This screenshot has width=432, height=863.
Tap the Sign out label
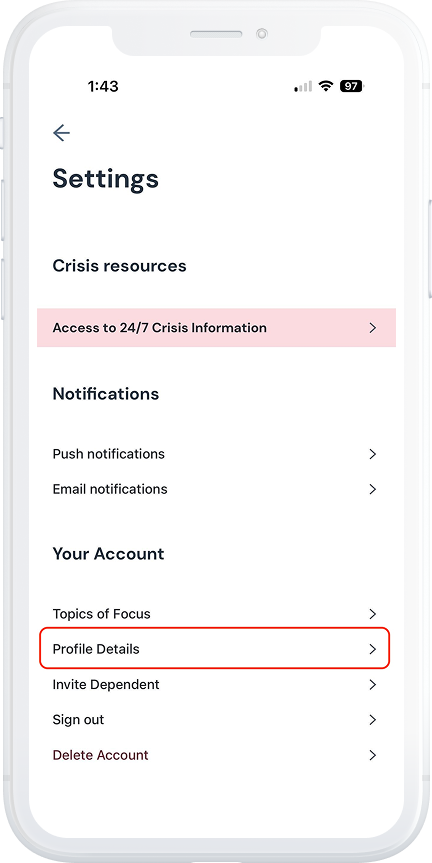(78, 720)
